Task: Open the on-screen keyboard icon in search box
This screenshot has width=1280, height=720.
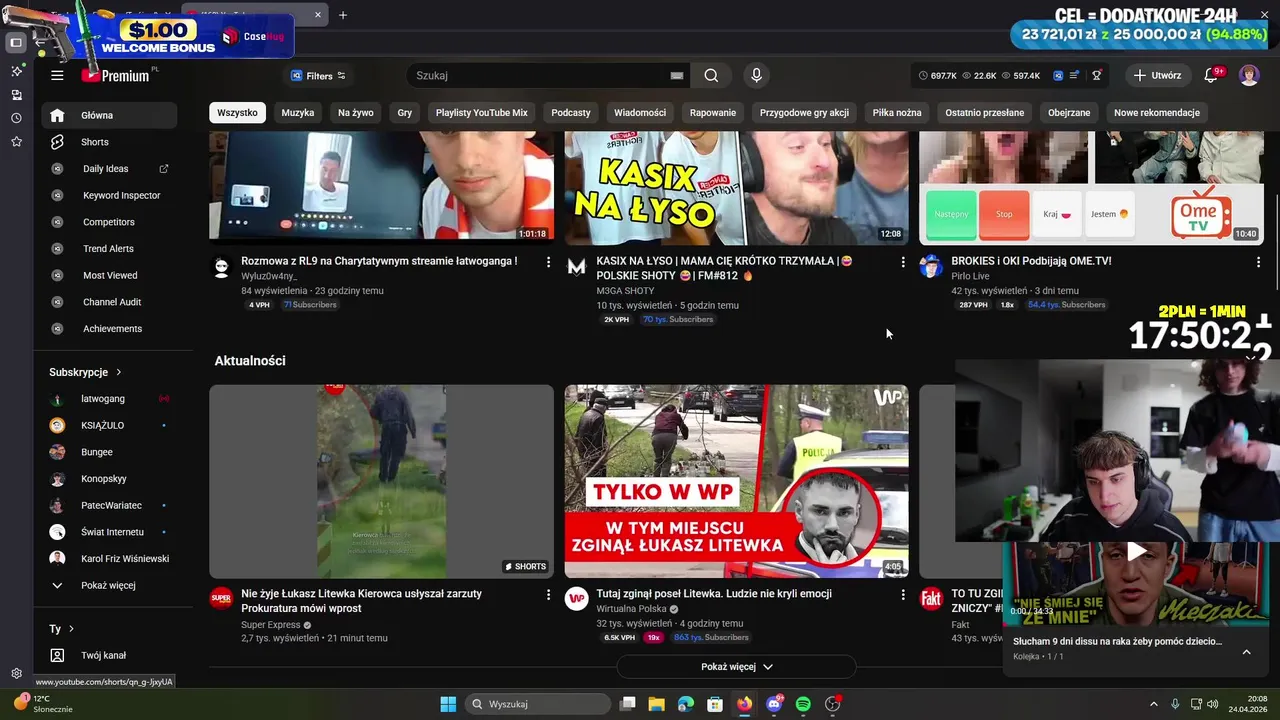Action: click(677, 76)
